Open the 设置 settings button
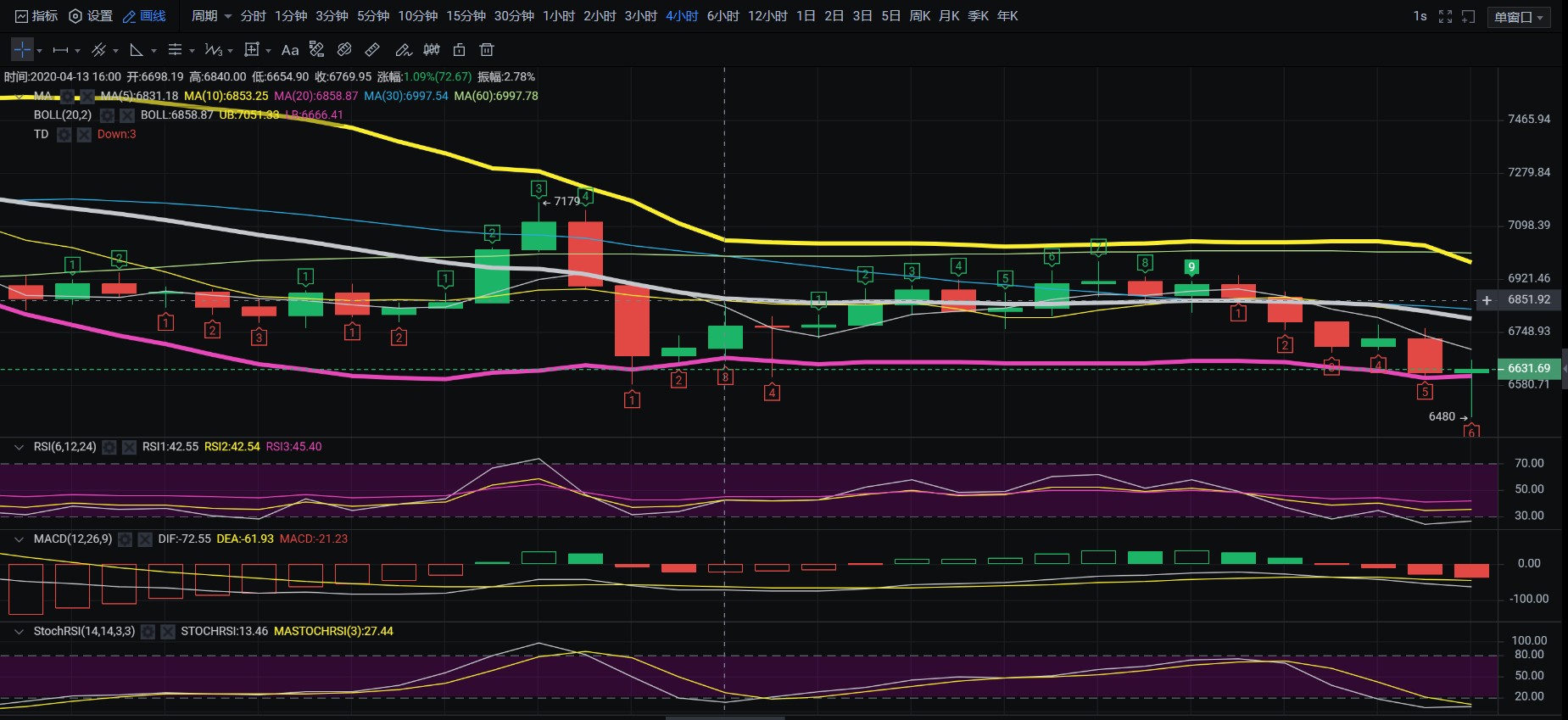Screen dimensions: 1568x720 pos(91,16)
